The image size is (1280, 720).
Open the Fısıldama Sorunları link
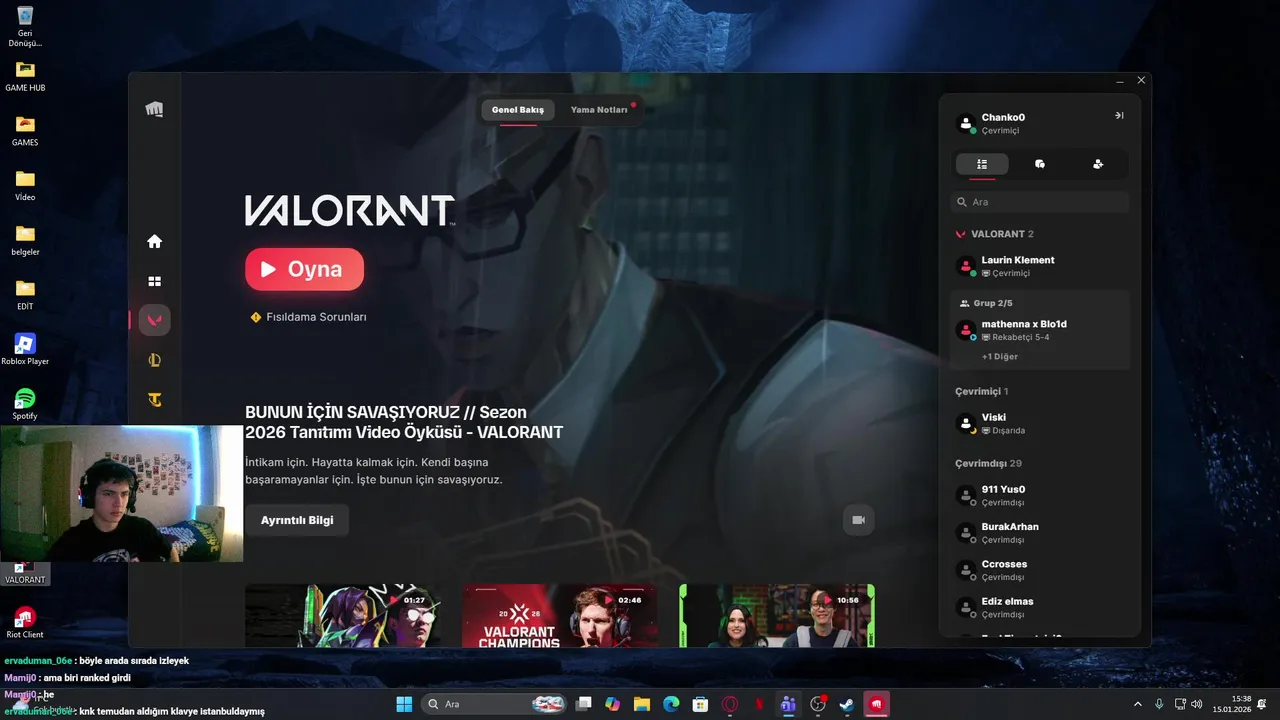pyautogui.click(x=316, y=317)
